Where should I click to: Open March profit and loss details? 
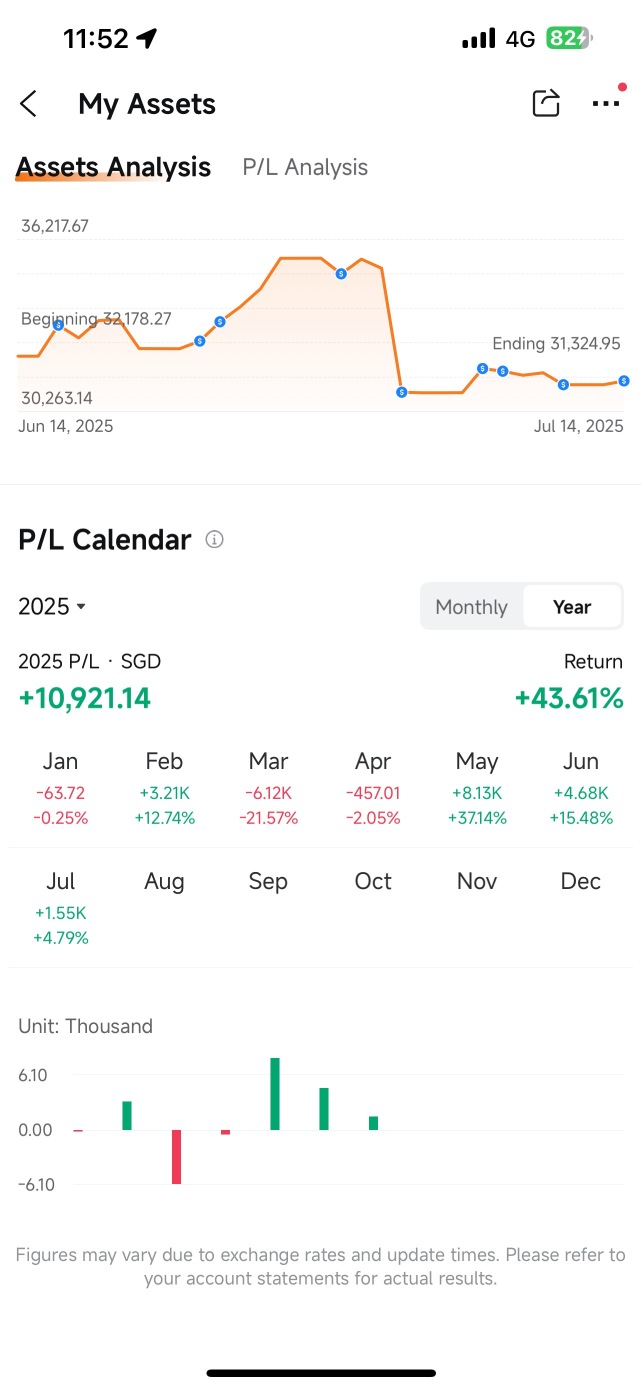[268, 789]
